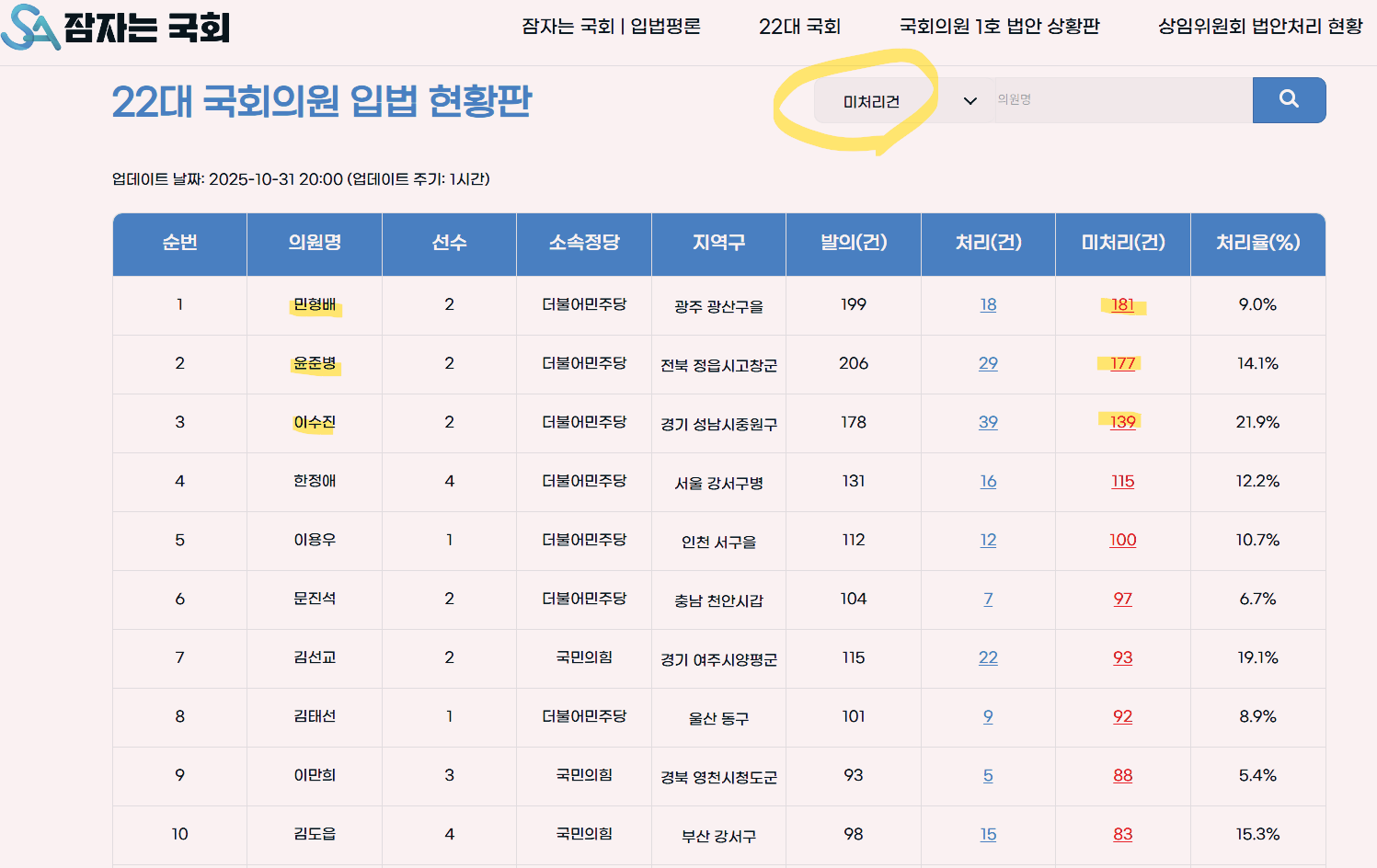Open 문진석's processed count 7 link
This screenshot has height=868, width=1377.
click(x=988, y=599)
